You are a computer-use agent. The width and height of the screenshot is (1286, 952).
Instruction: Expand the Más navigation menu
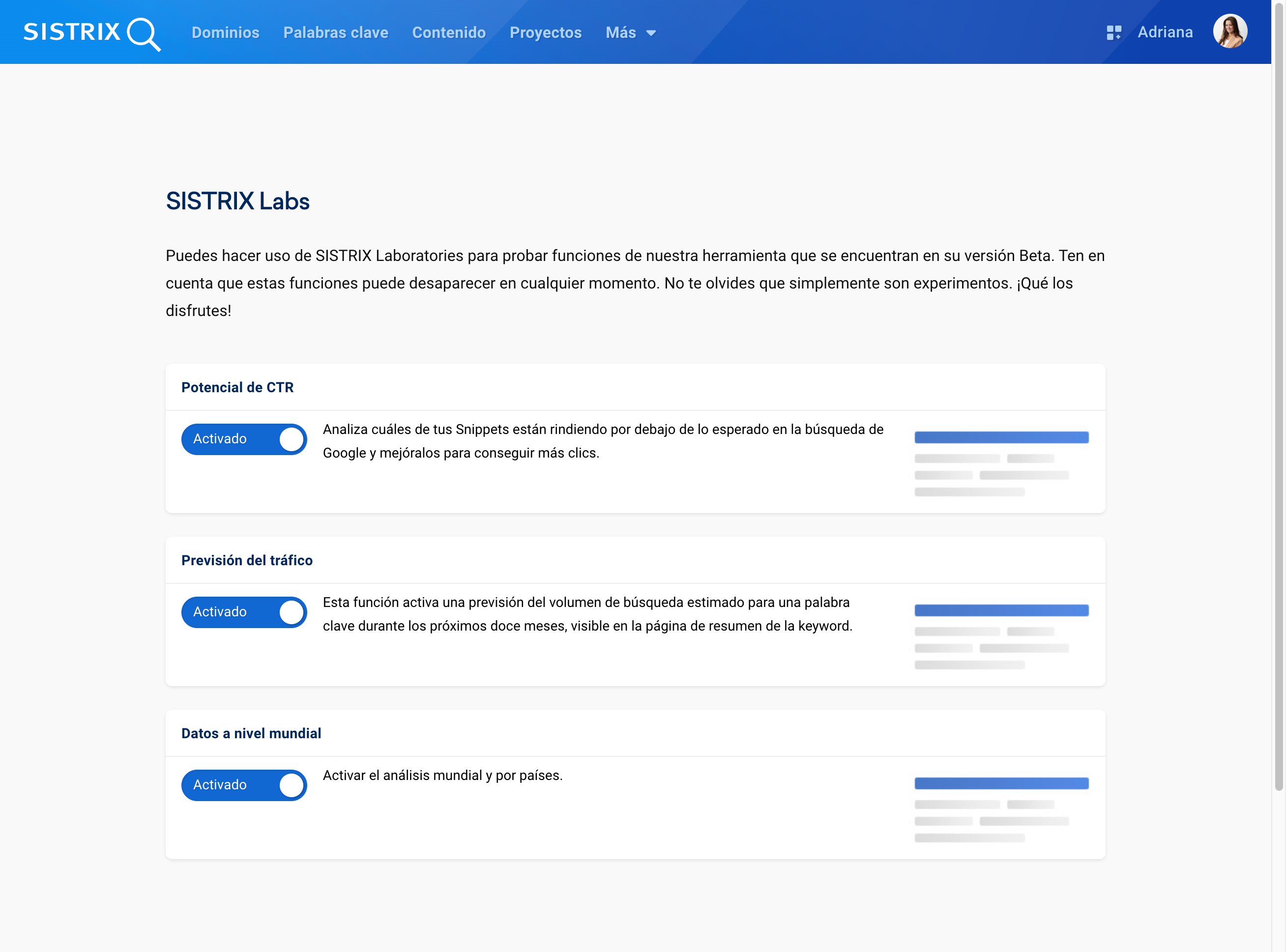pyautogui.click(x=621, y=33)
